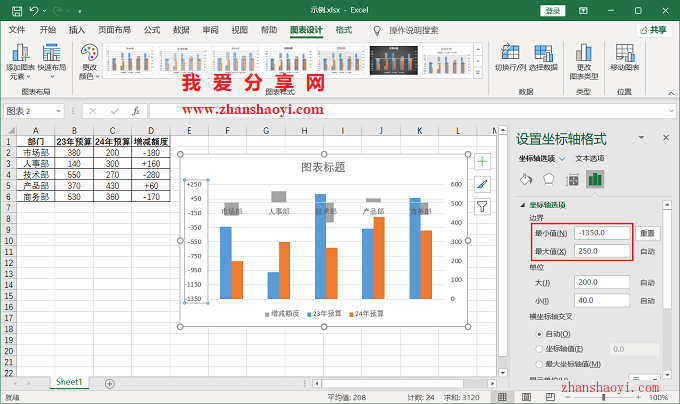The image size is (680, 404).
Task: Select 最大坐标轴值(M) radio button
Action: pos(539,364)
